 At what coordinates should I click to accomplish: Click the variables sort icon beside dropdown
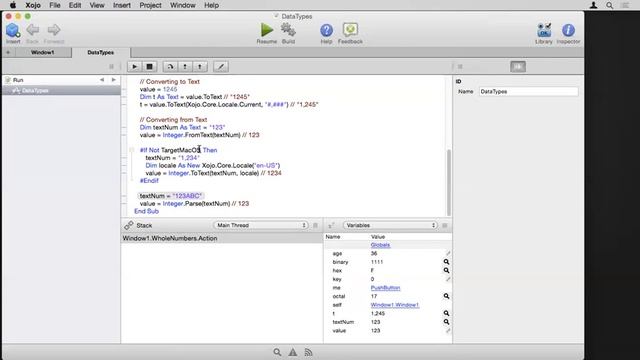[x=331, y=225]
